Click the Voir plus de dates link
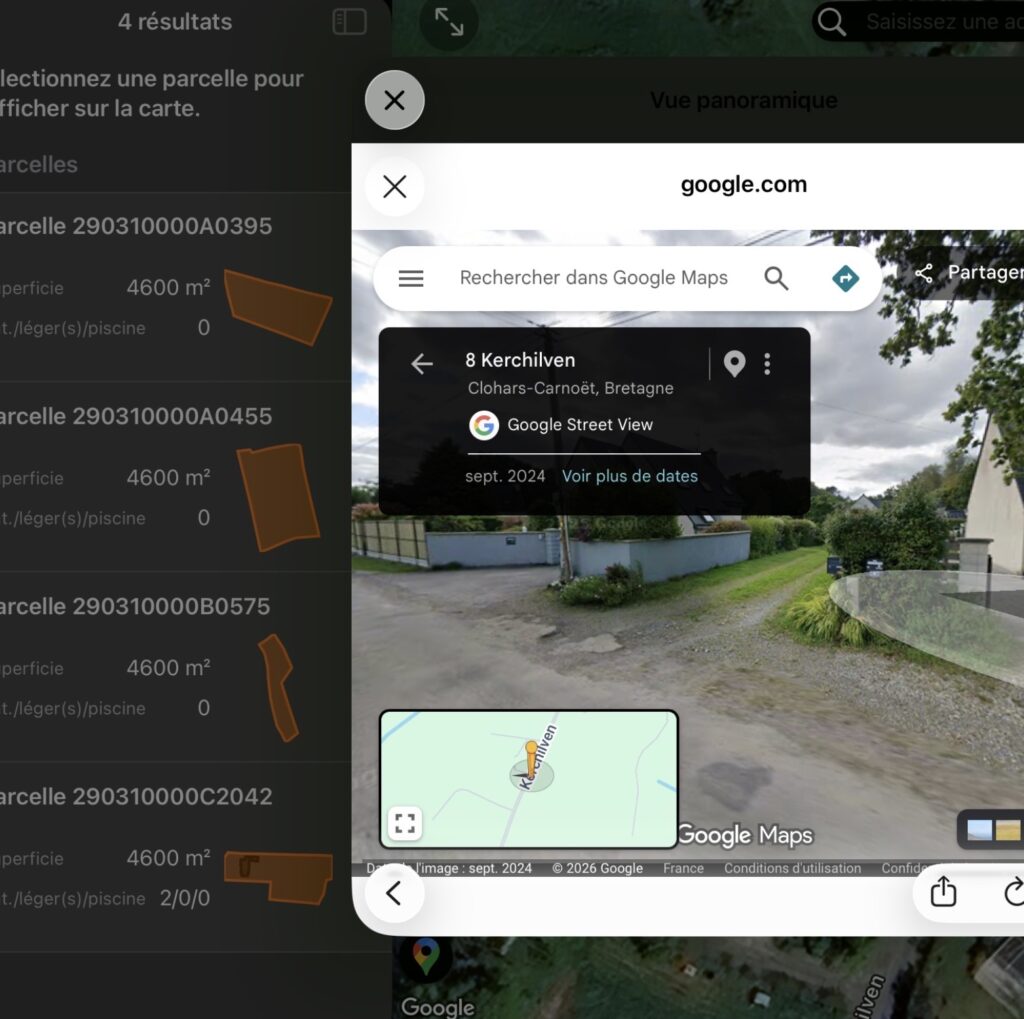The width and height of the screenshot is (1024, 1019). click(x=630, y=476)
